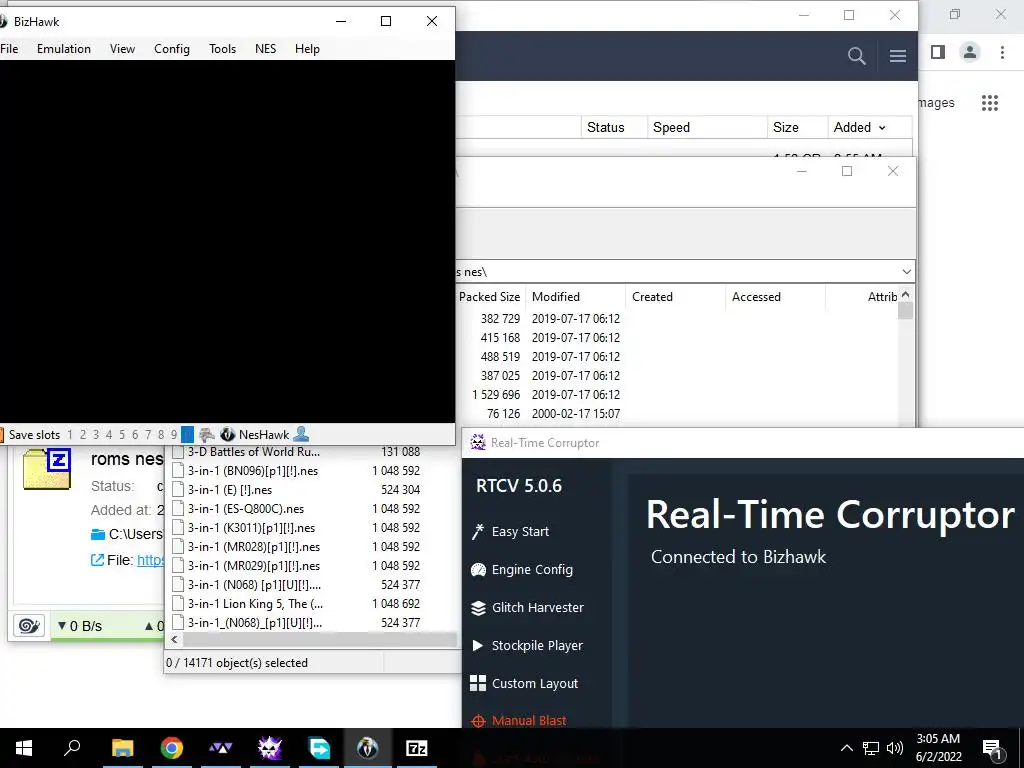This screenshot has height=768, width=1024.
Task: Click the 7-Zip horizontal scrollbar left arrow
Action: coord(174,640)
